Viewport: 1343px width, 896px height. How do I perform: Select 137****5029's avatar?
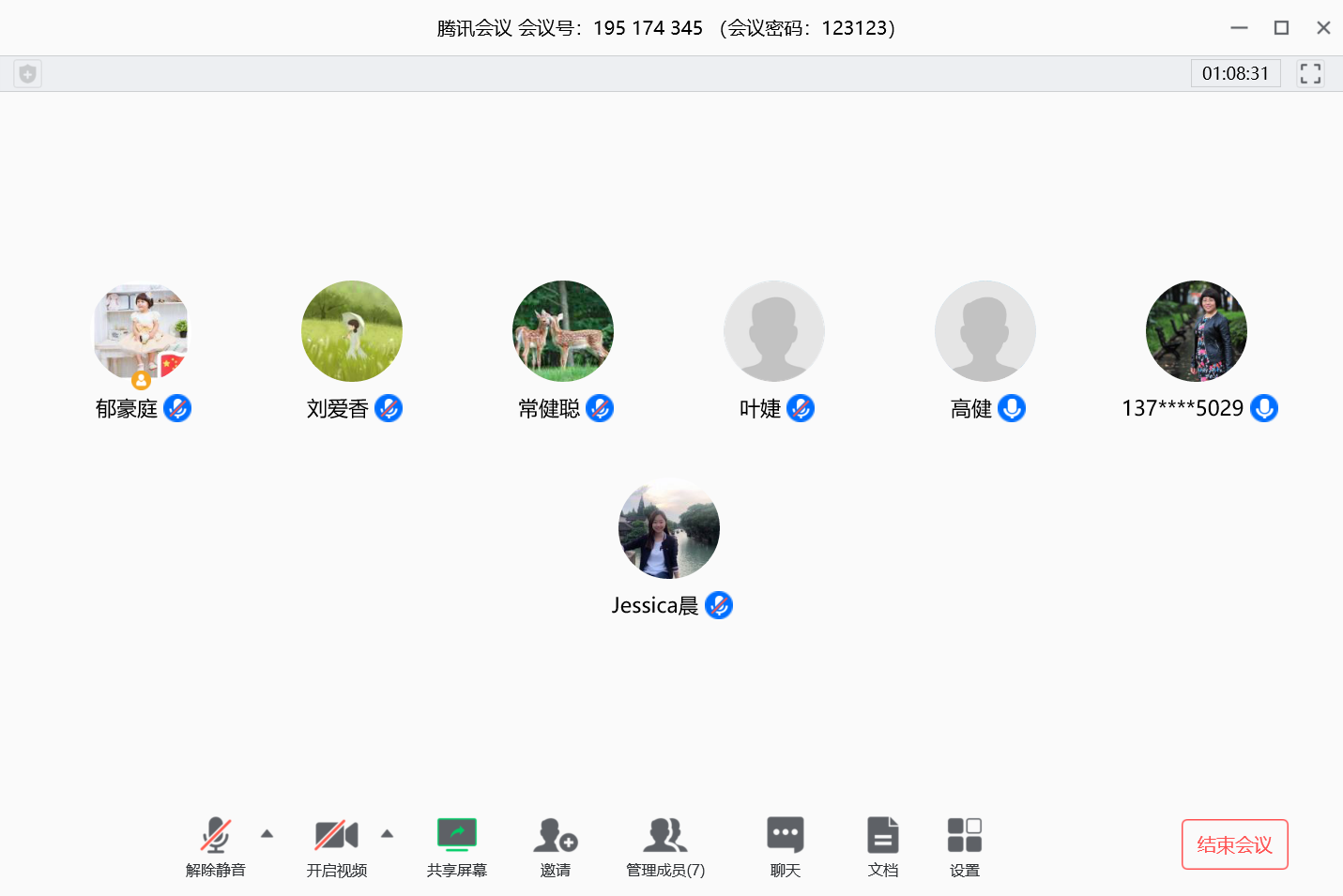1197,331
